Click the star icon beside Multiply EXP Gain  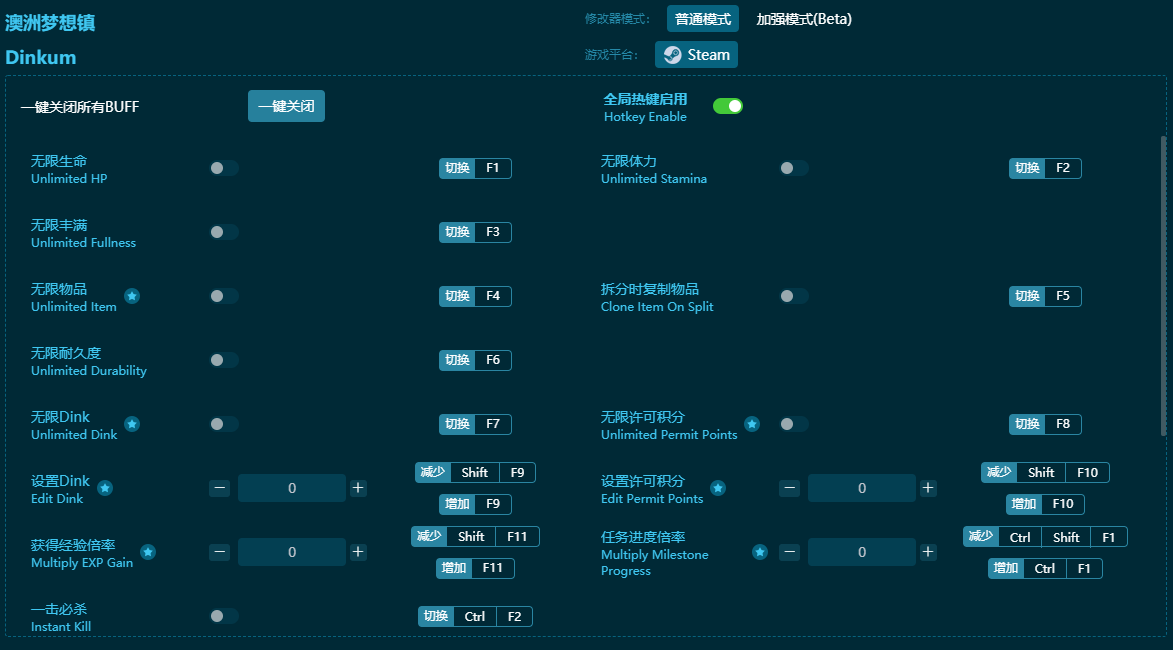click(x=148, y=552)
